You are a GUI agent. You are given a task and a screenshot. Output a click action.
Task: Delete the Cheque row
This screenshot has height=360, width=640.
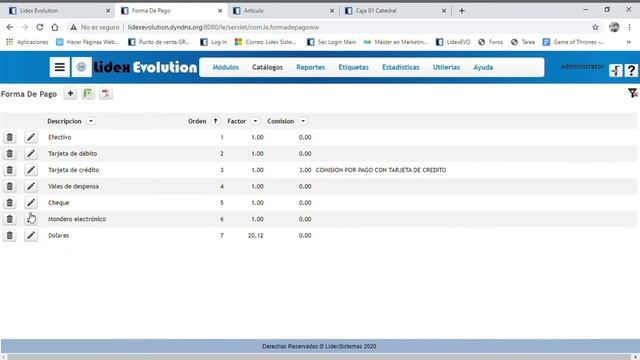(10, 202)
